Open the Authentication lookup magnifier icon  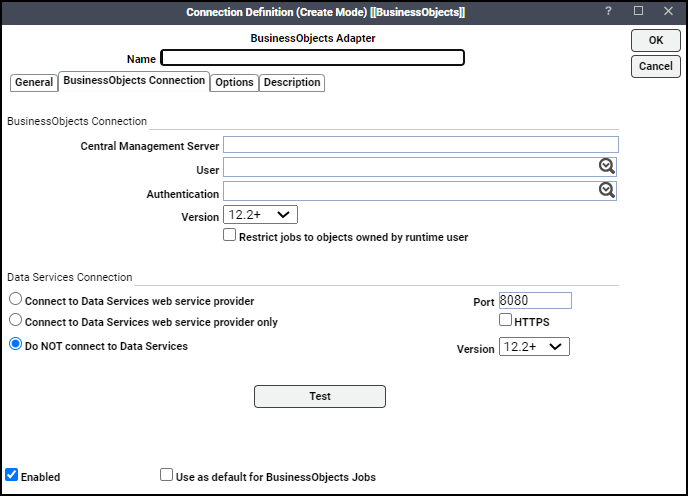(x=607, y=190)
